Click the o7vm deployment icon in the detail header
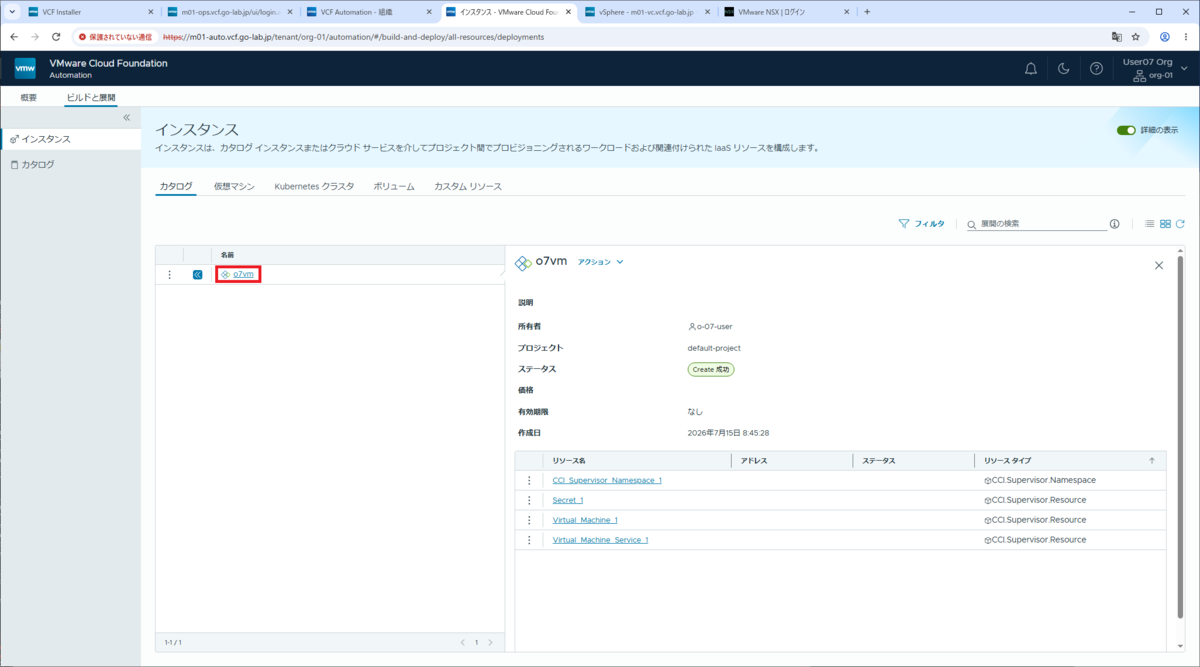This screenshot has height=667, width=1200. [523, 263]
